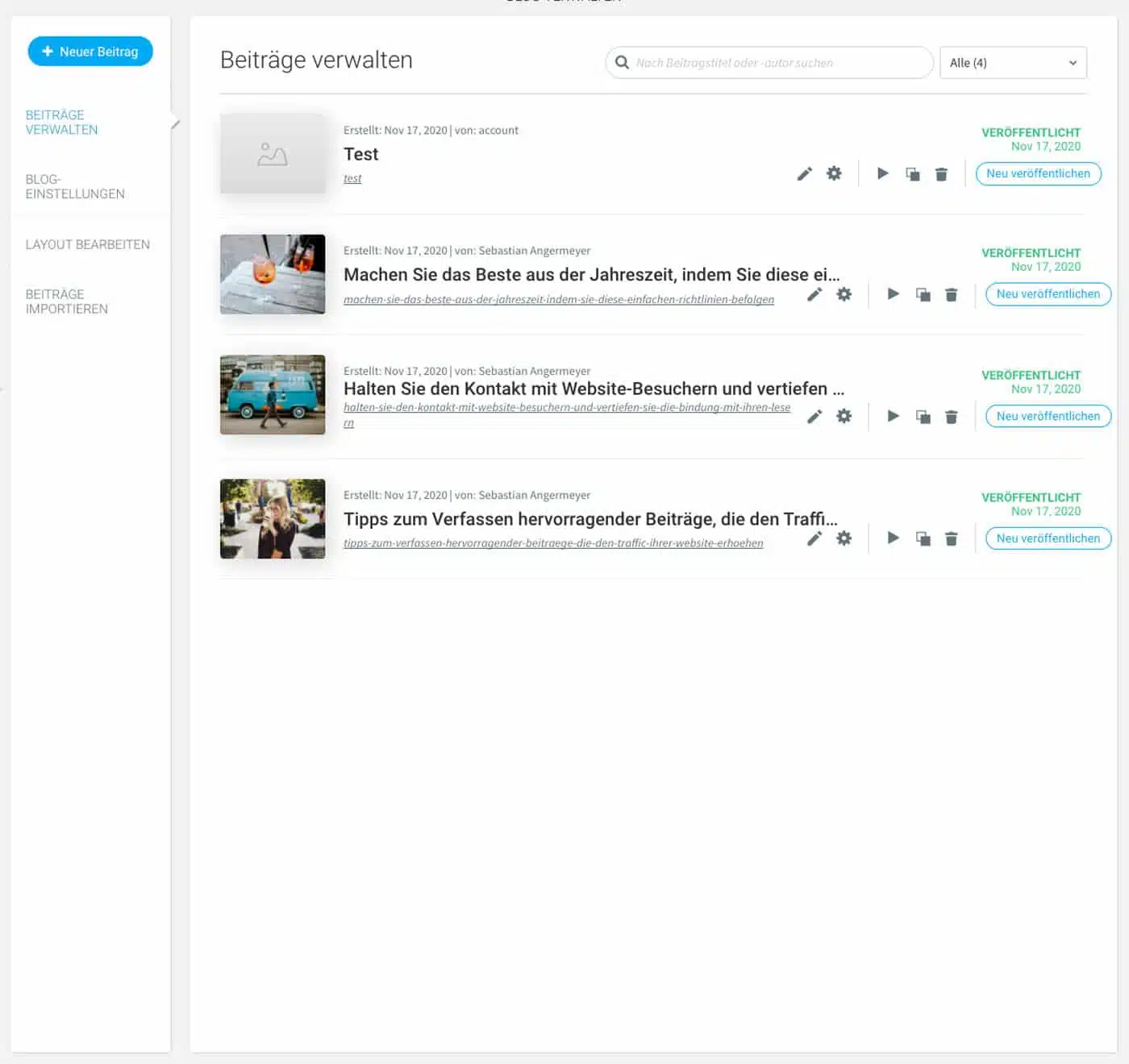Open settings gear for the "Test" post
This screenshot has height=1064, width=1129.
[834, 173]
